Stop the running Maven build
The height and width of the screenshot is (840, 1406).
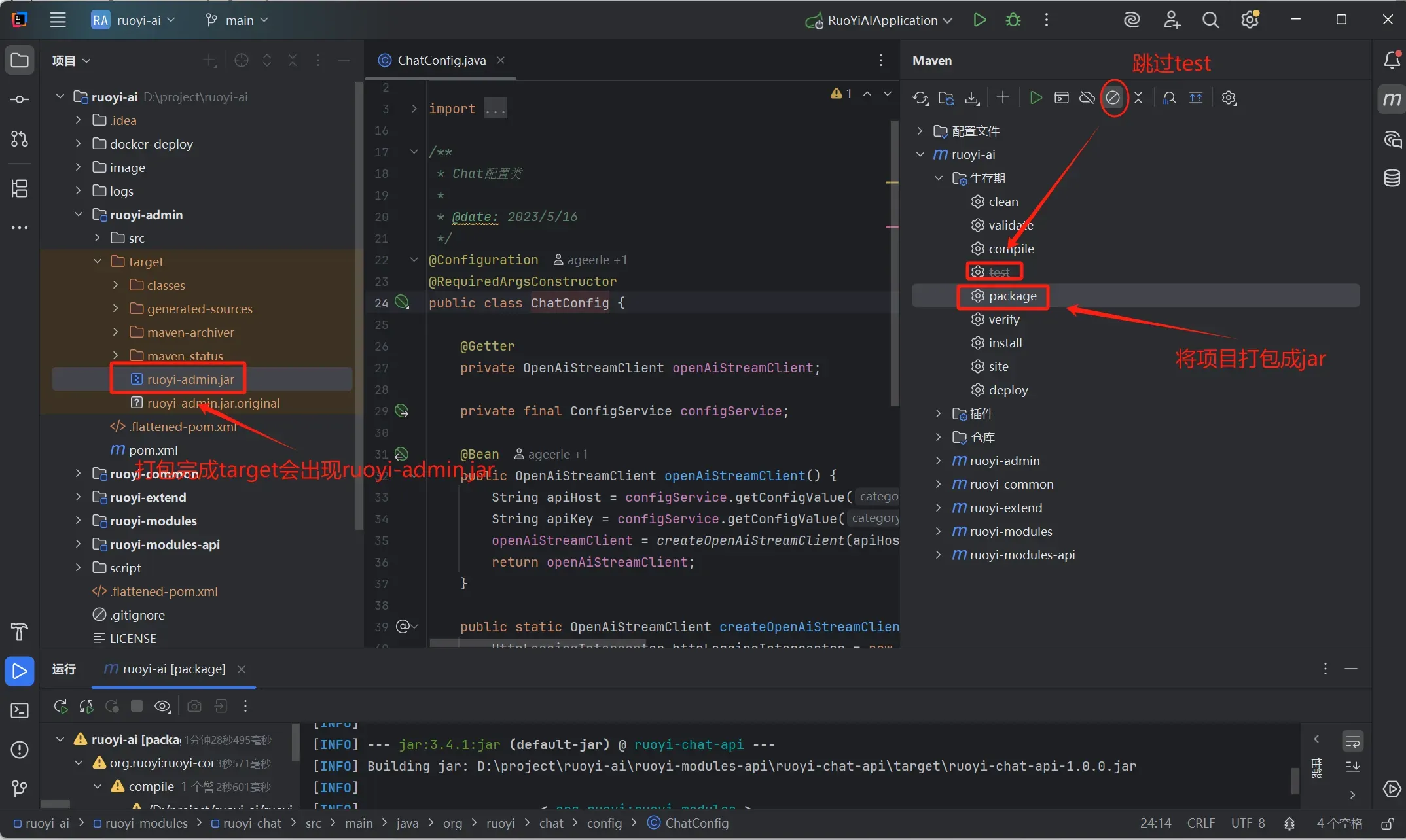[137, 706]
